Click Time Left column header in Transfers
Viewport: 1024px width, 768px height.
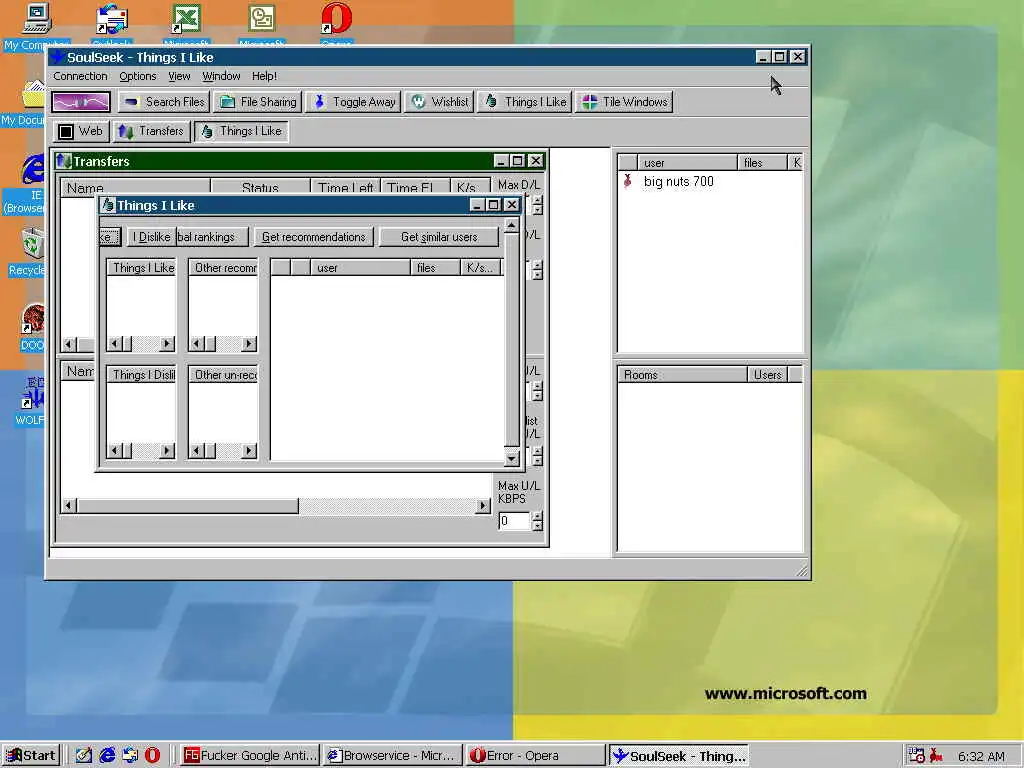(x=346, y=188)
